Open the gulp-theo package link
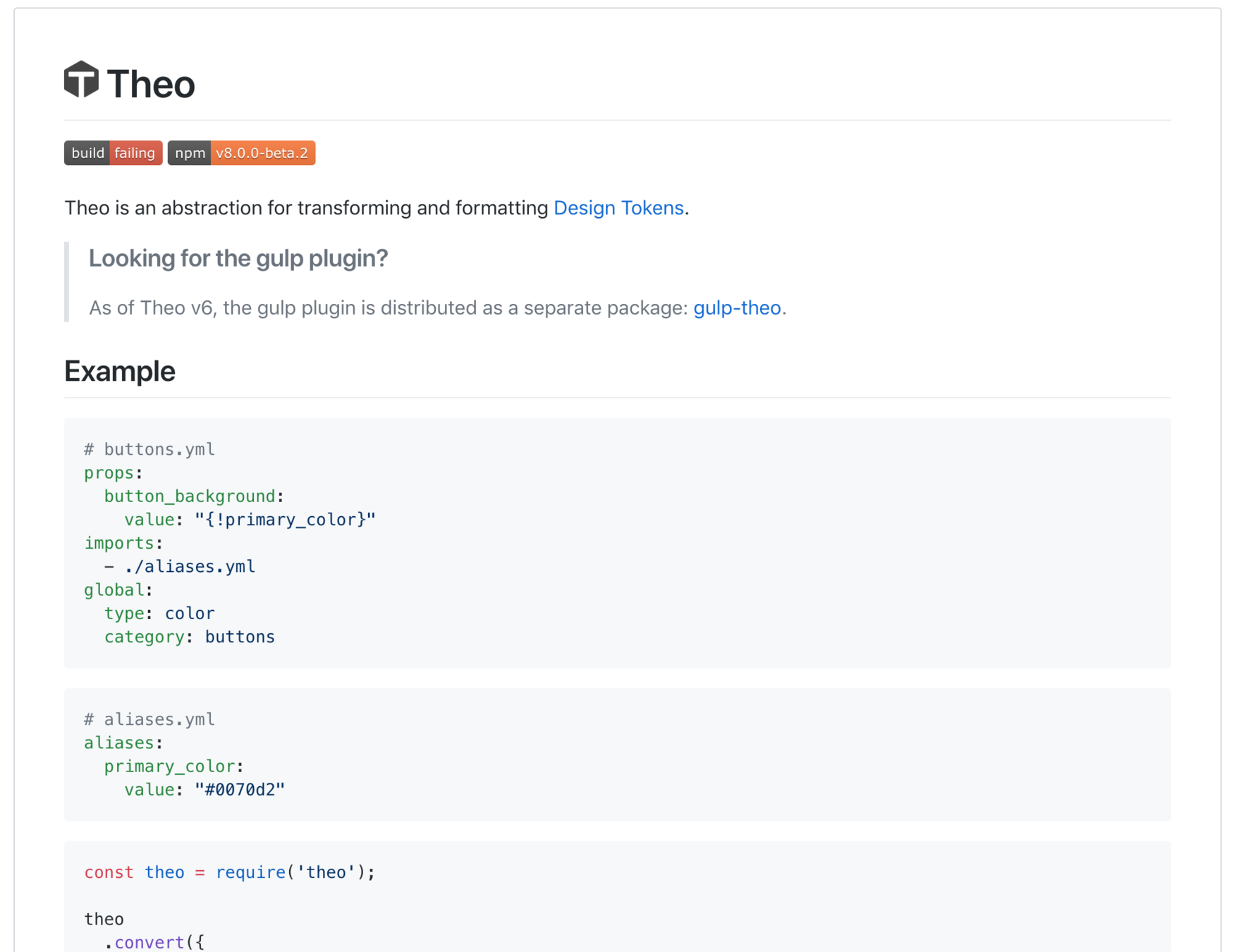1239x952 pixels. (x=737, y=308)
